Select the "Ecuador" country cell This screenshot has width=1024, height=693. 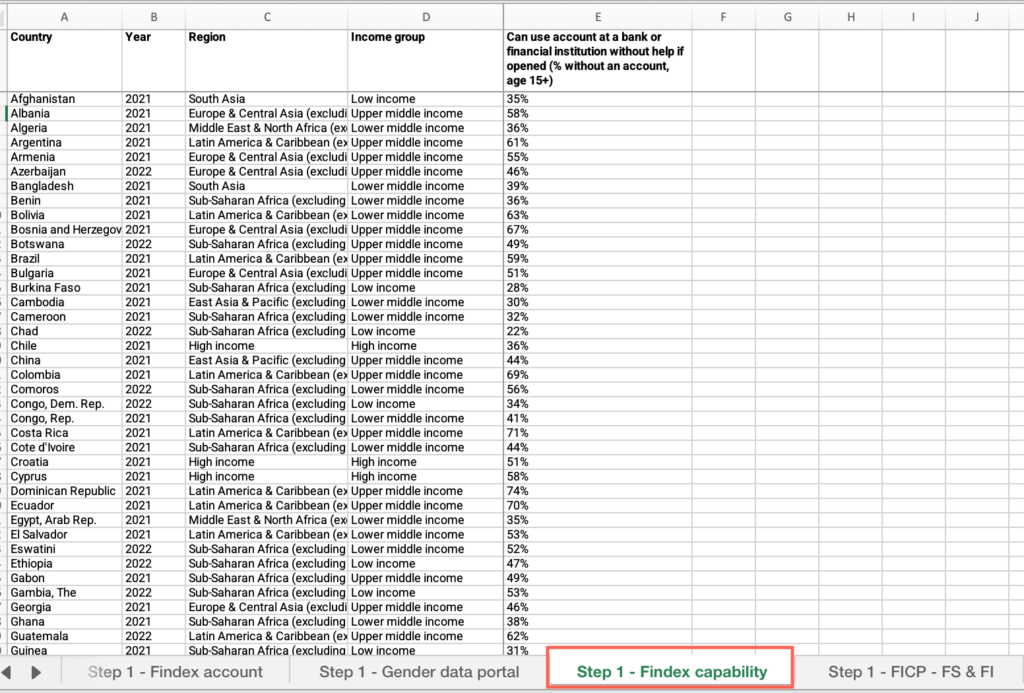pyautogui.click(x=64, y=506)
